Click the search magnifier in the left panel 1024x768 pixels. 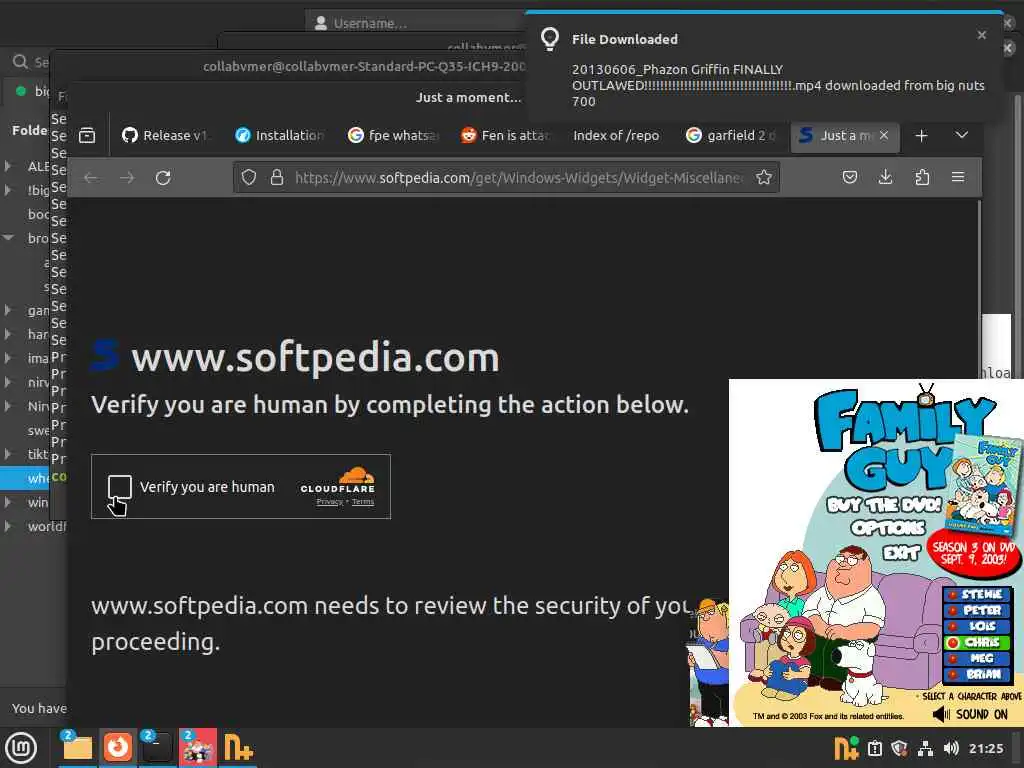pyautogui.click(x=20, y=62)
